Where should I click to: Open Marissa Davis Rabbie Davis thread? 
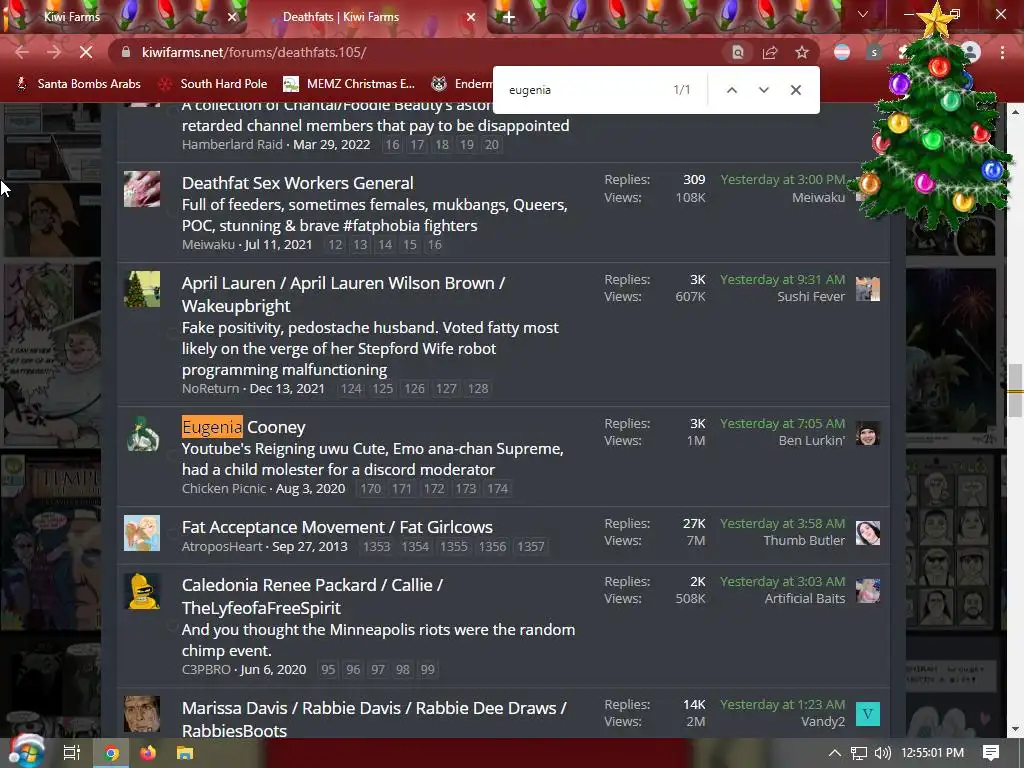tap(374, 719)
